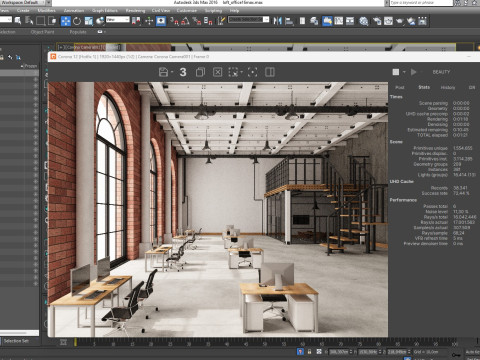Open the Select by Name dialog
The height and width of the screenshot is (360, 480).
pyautogui.click(x=29, y=21)
